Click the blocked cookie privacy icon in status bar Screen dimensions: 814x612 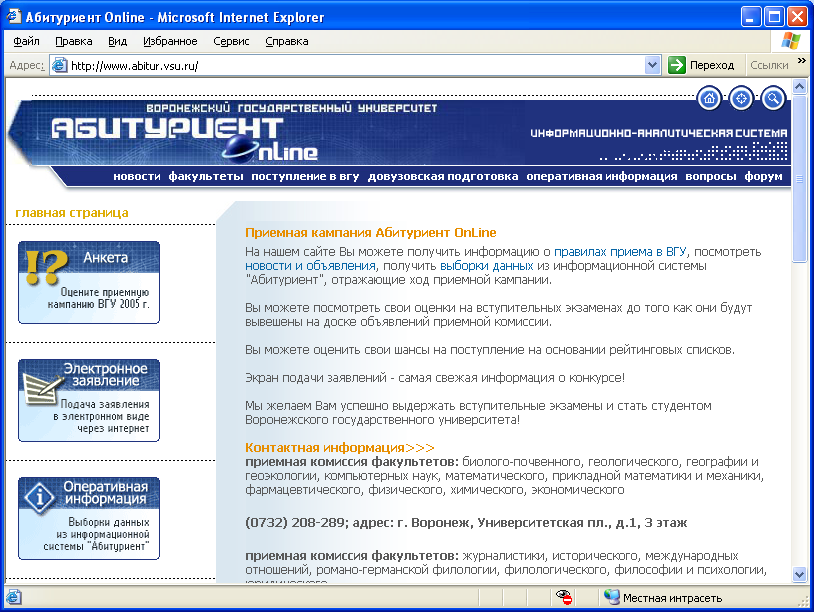(x=563, y=597)
